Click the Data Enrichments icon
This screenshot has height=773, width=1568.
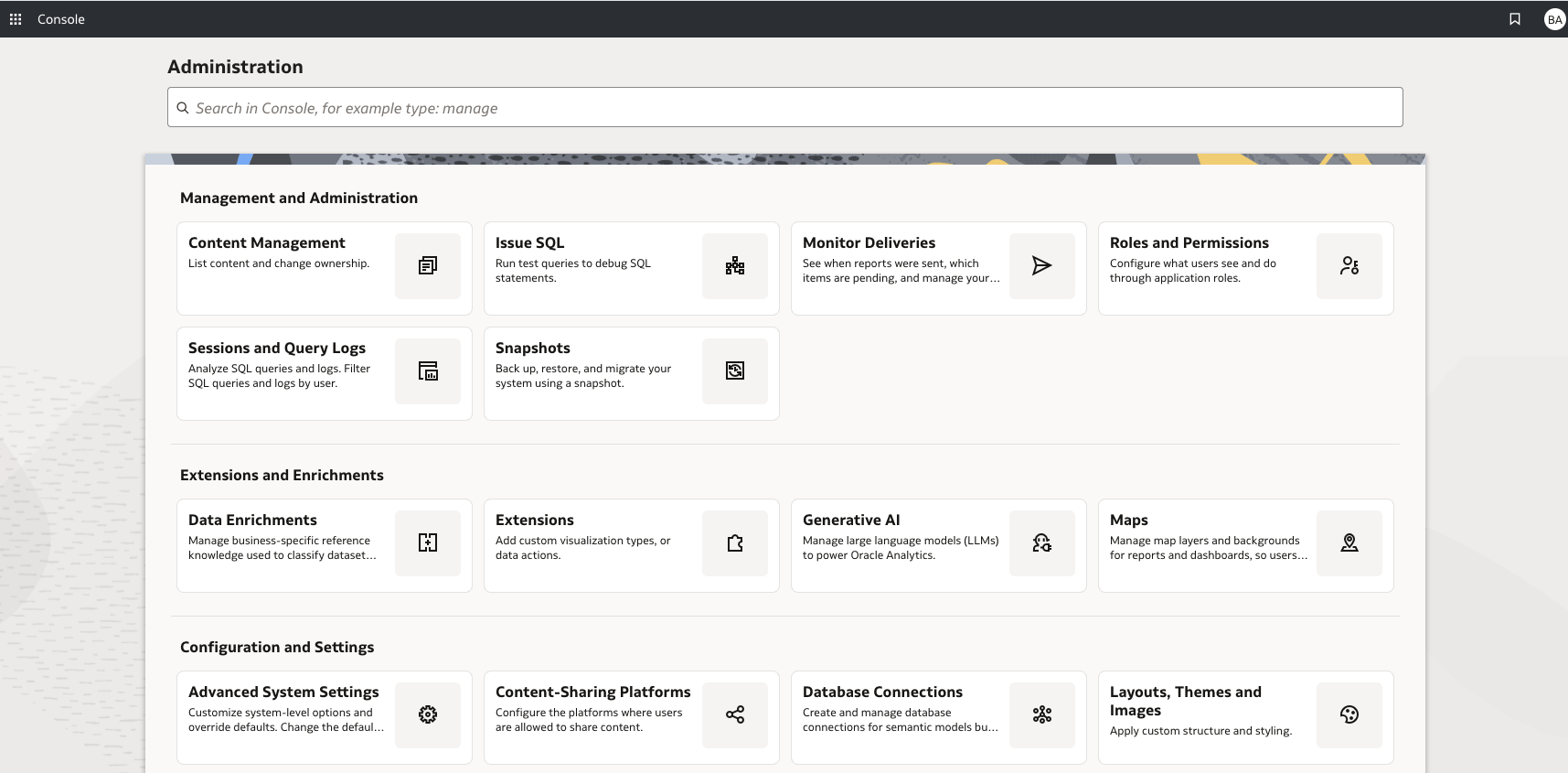[x=428, y=543]
